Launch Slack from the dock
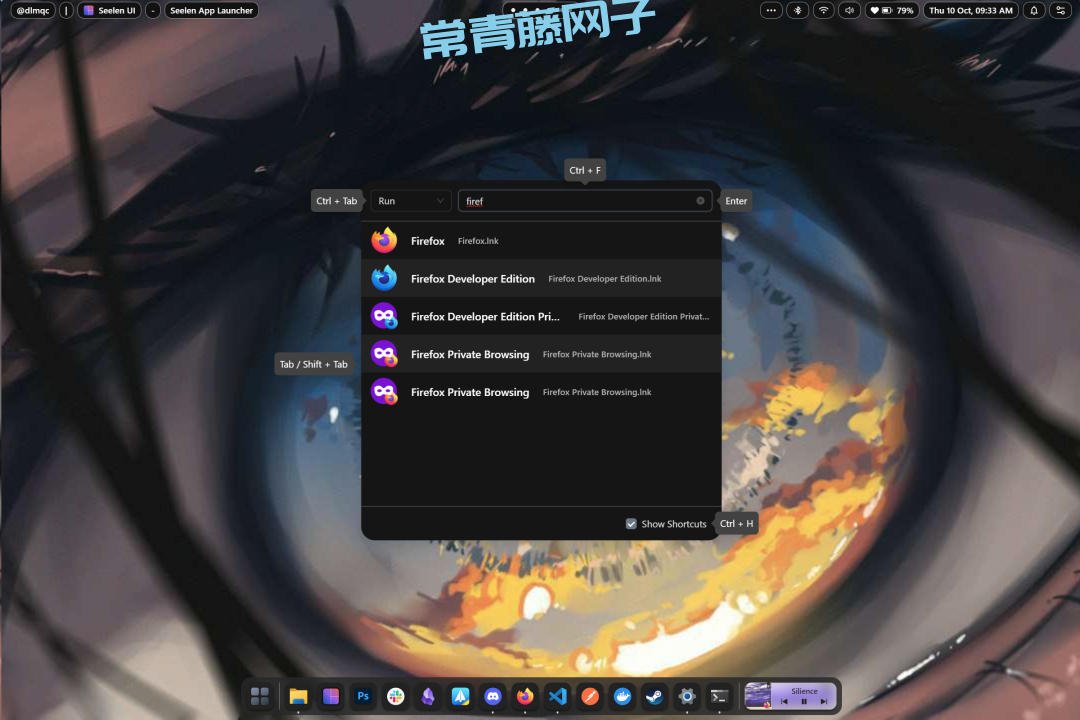The width and height of the screenshot is (1080, 720). [396, 696]
